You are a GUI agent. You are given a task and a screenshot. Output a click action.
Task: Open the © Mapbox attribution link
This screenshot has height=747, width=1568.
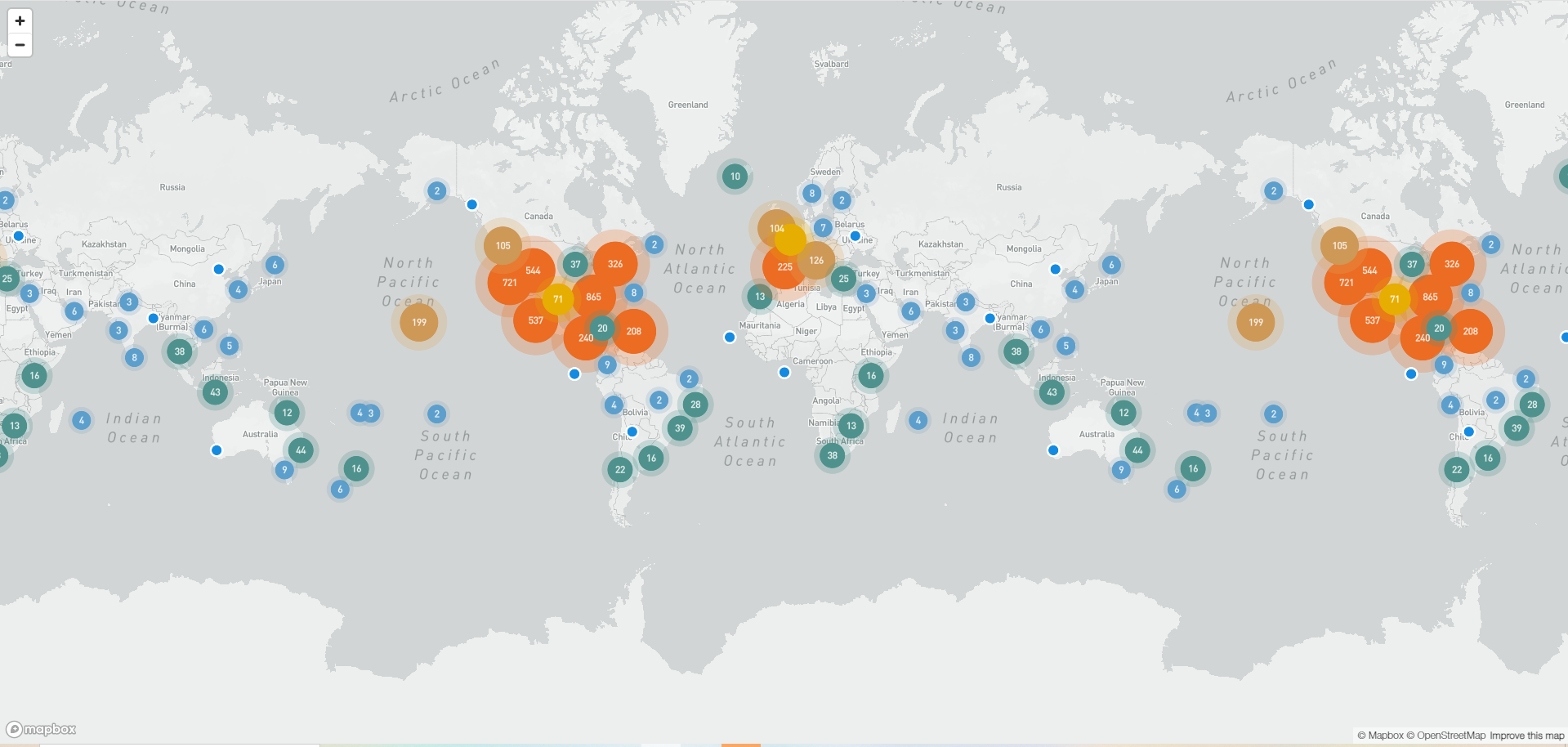[x=1380, y=736]
